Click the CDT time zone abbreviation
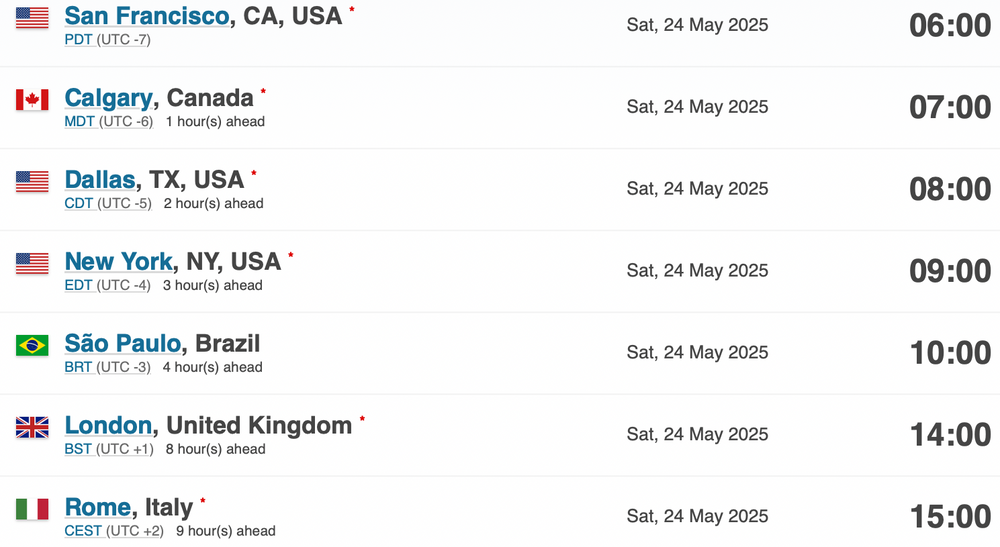This screenshot has width=1000, height=547. pos(79,203)
